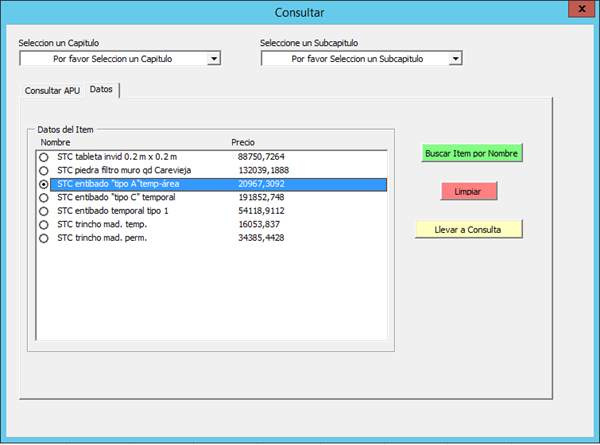
Task: Pick STC entibado 'tipo C' temporal radio
Action: [43, 198]
